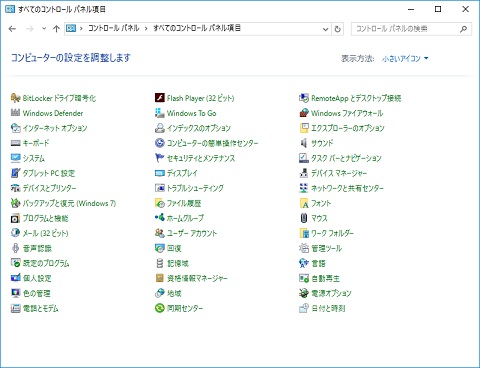Click the ホームグループ icon
This screenshot has width=480, height=368.
click(160, 218)
